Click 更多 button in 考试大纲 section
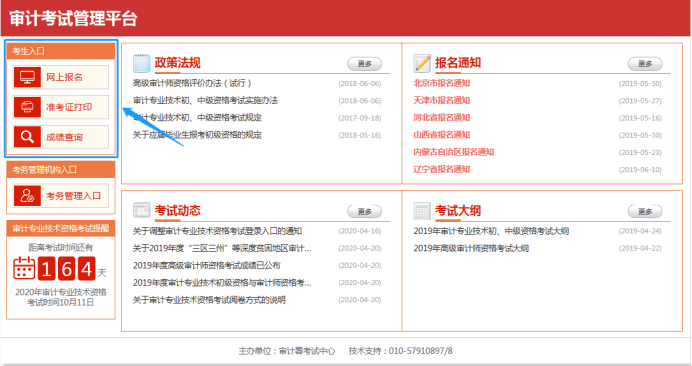The height and width of the screenshot is (366, 692). [x=645, y=211]
